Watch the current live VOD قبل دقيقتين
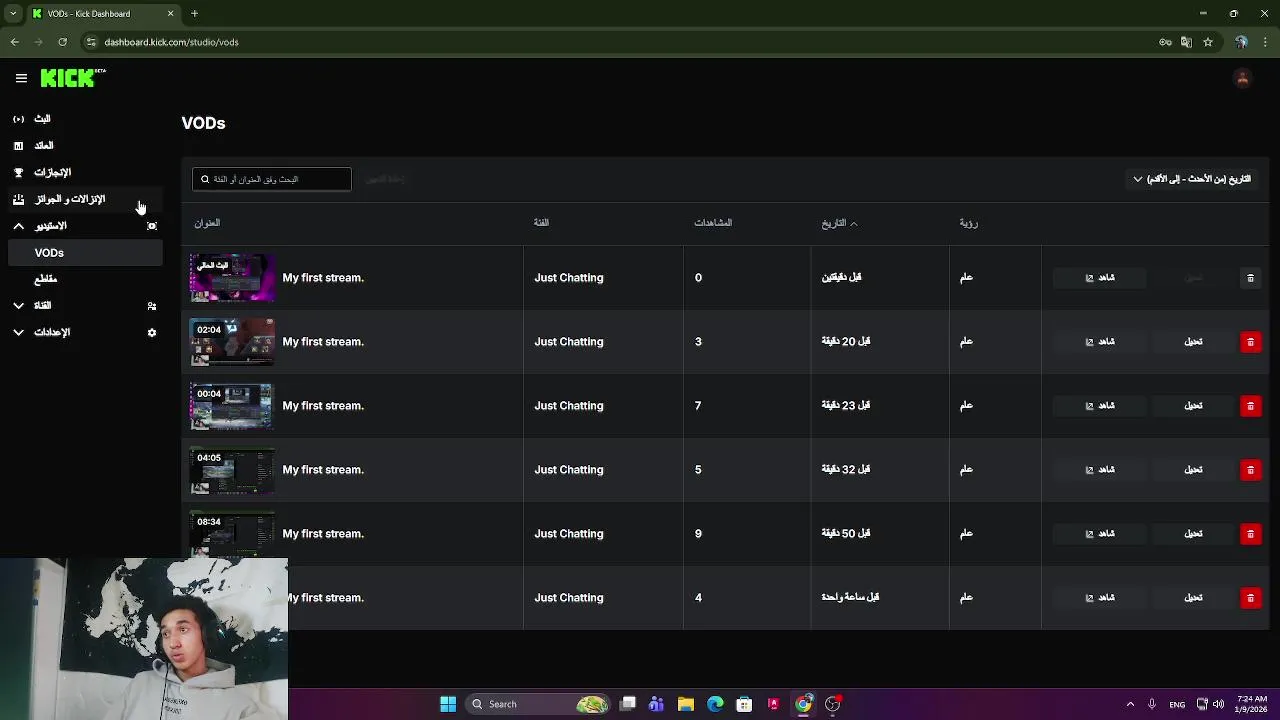 pyautogui.click(x=1099, y=278)
